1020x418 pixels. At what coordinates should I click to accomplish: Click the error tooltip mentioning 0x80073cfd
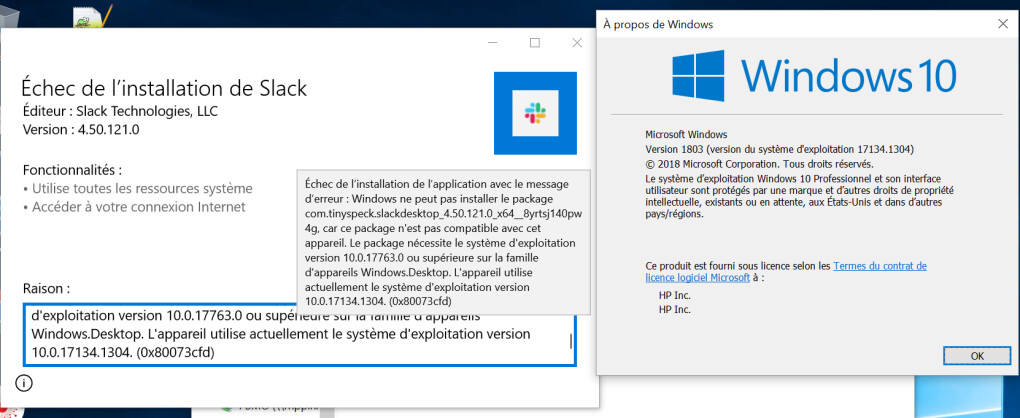tap(444, 242)
